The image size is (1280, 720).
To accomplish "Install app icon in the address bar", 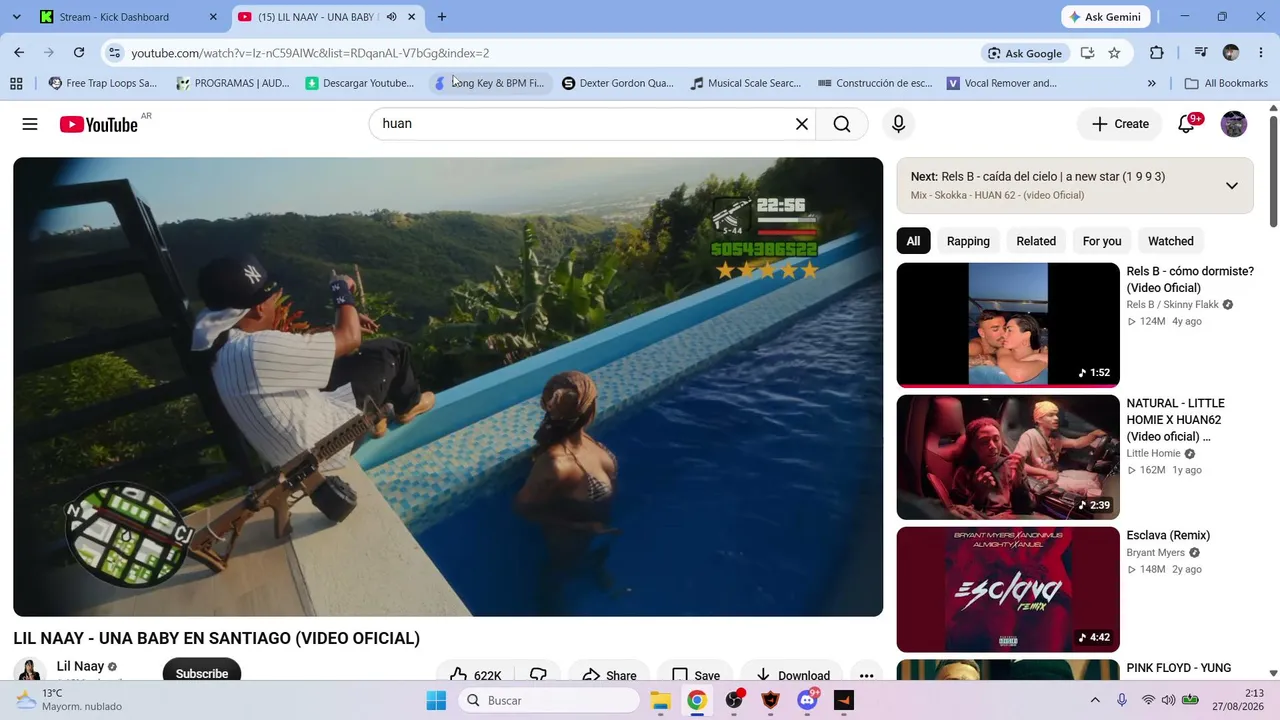I will (x=1087, y=53).
